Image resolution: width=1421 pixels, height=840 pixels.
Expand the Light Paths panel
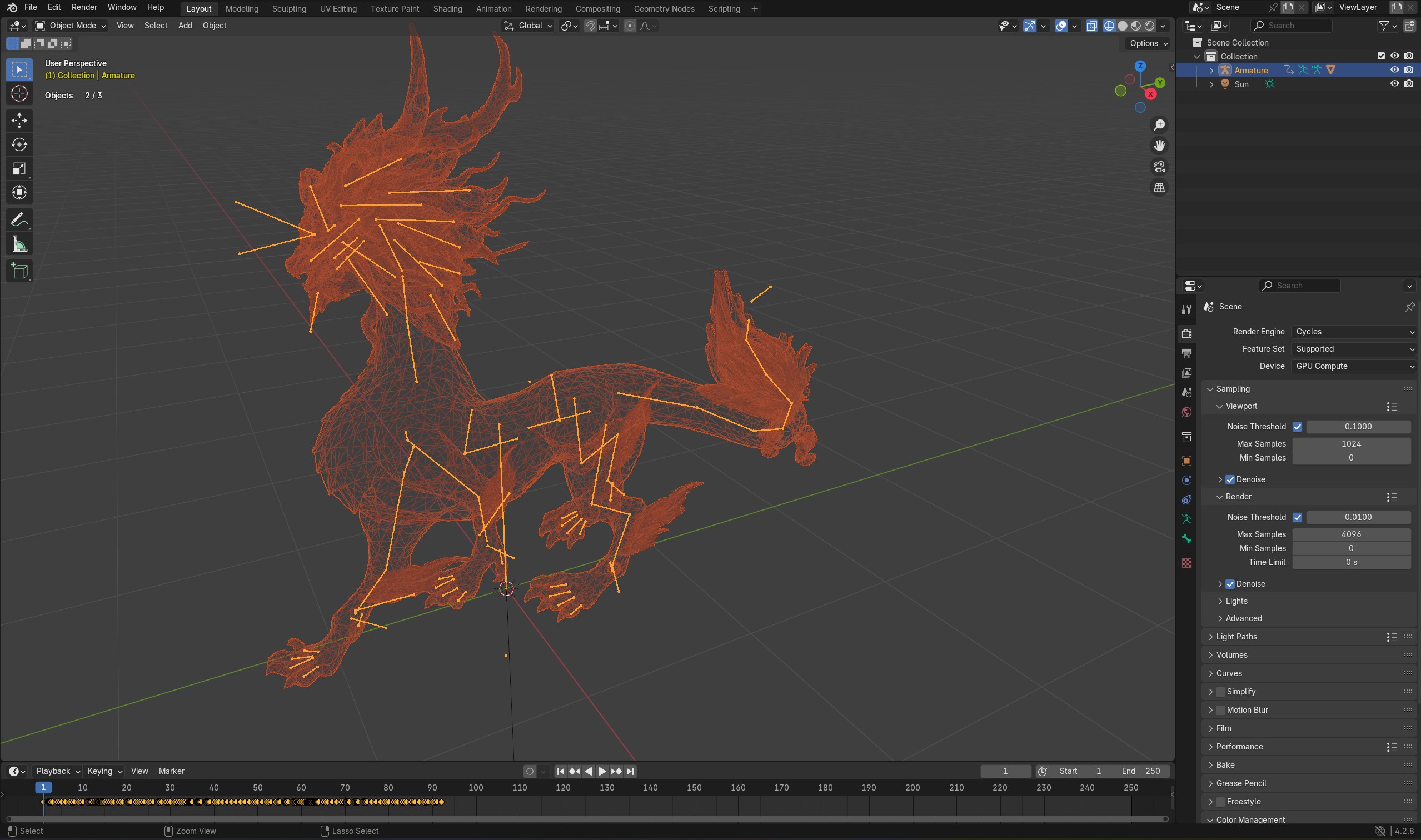(x=1236, y=636)
